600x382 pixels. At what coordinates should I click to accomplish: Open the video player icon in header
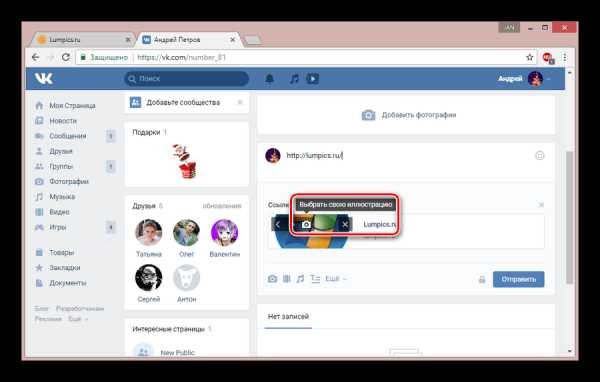[312, 79]
